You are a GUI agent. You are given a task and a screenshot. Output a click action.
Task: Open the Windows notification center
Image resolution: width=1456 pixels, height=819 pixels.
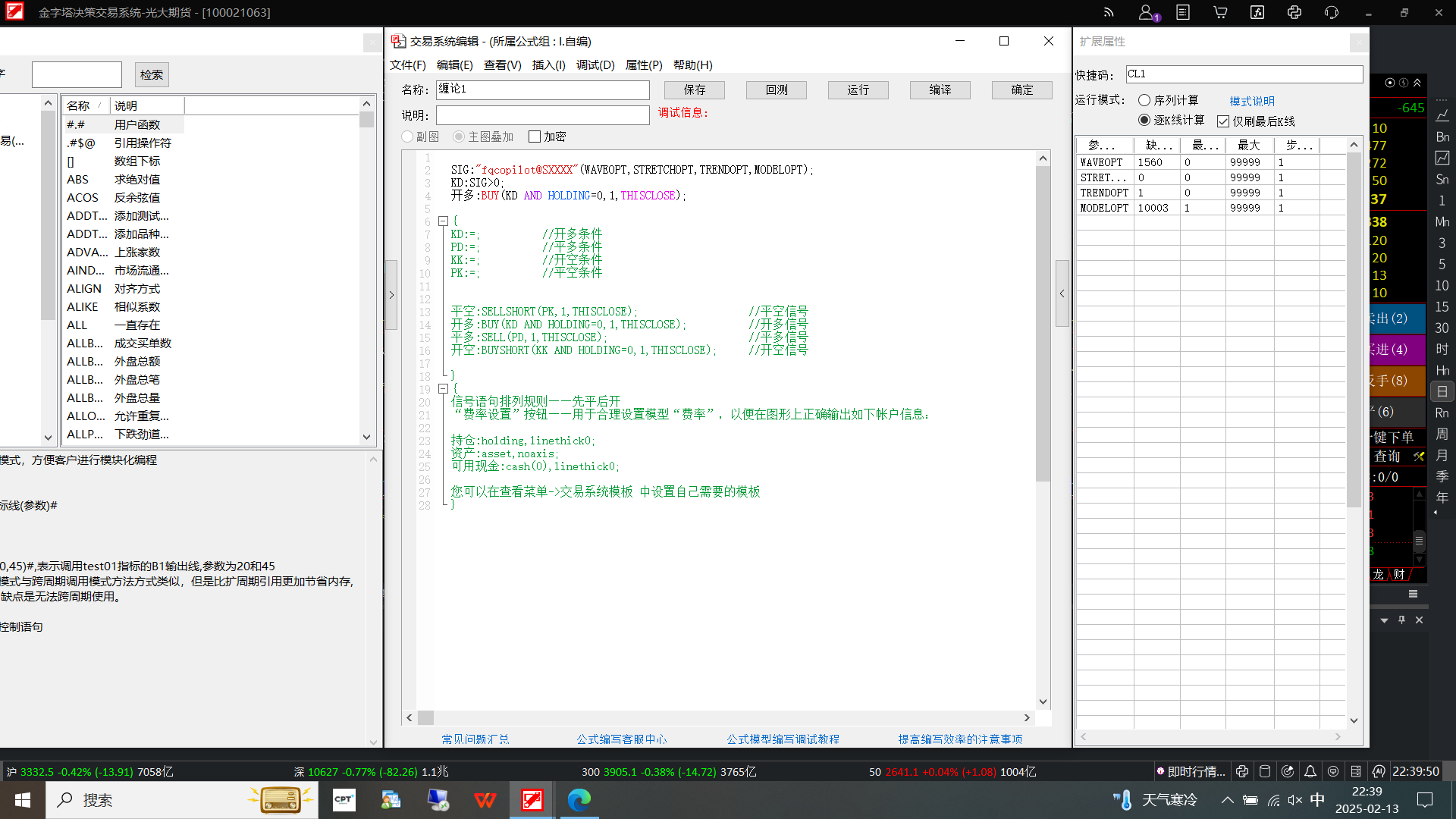click(1425, 800)
